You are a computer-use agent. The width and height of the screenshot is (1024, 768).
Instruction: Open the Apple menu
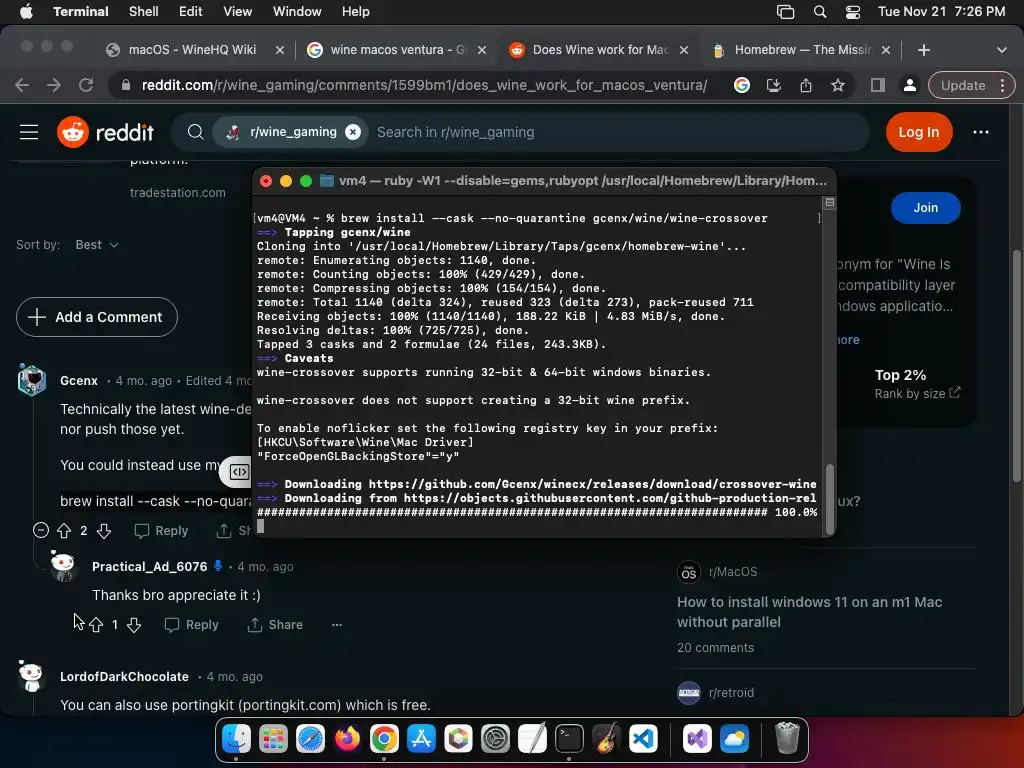pos(26,11)
